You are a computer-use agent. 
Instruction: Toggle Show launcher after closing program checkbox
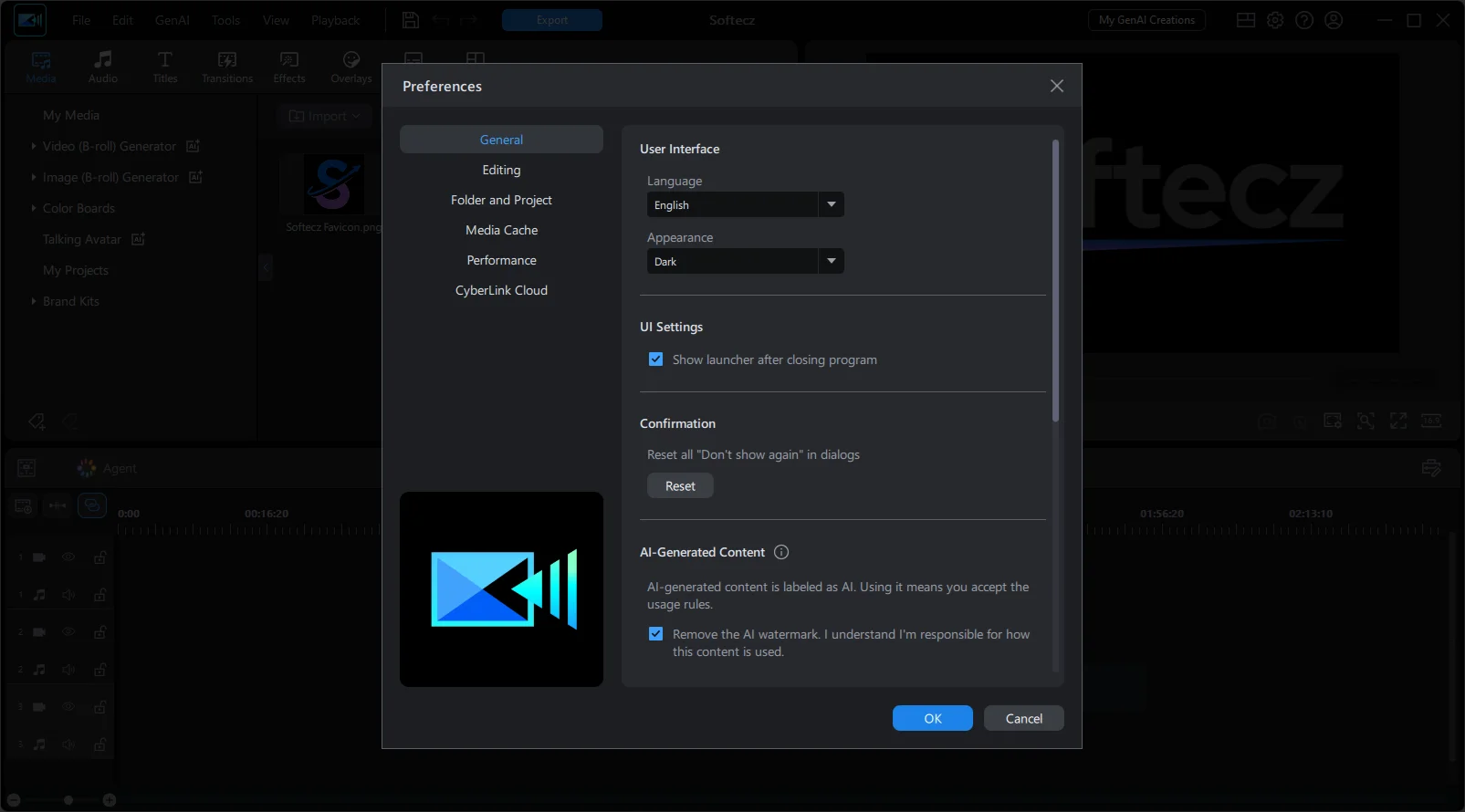point(655,359)
